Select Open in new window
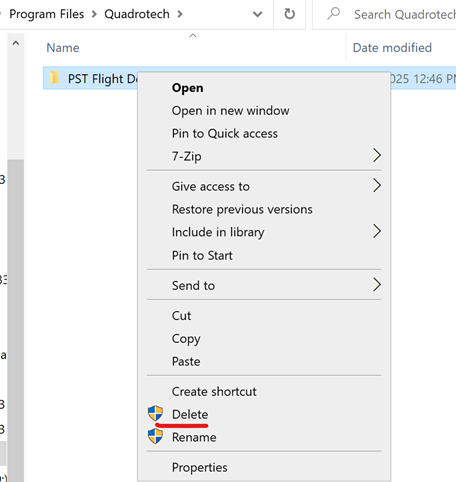 click(x=264, y=111)
